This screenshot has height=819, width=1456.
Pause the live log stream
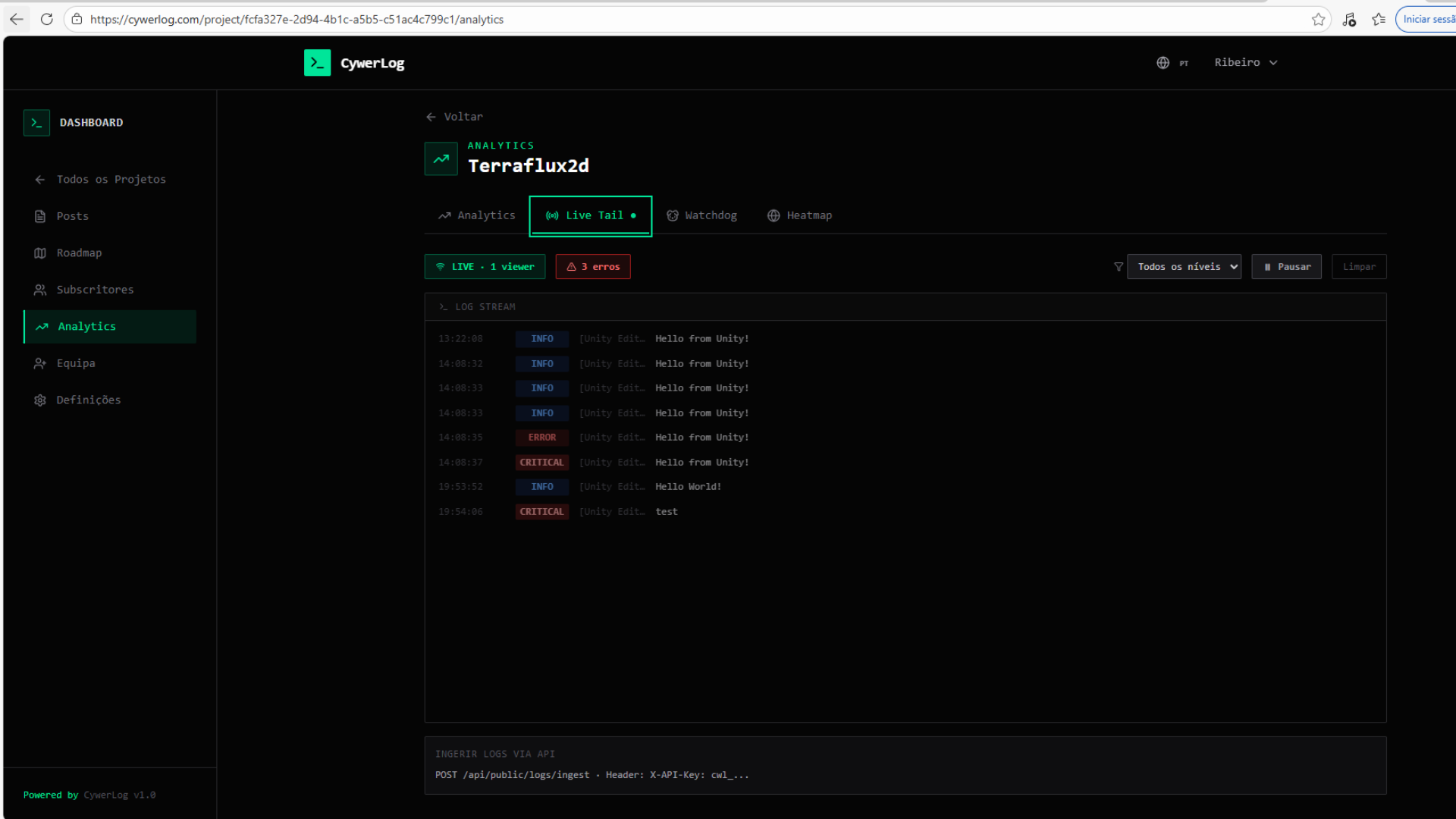coord(1286,267)
